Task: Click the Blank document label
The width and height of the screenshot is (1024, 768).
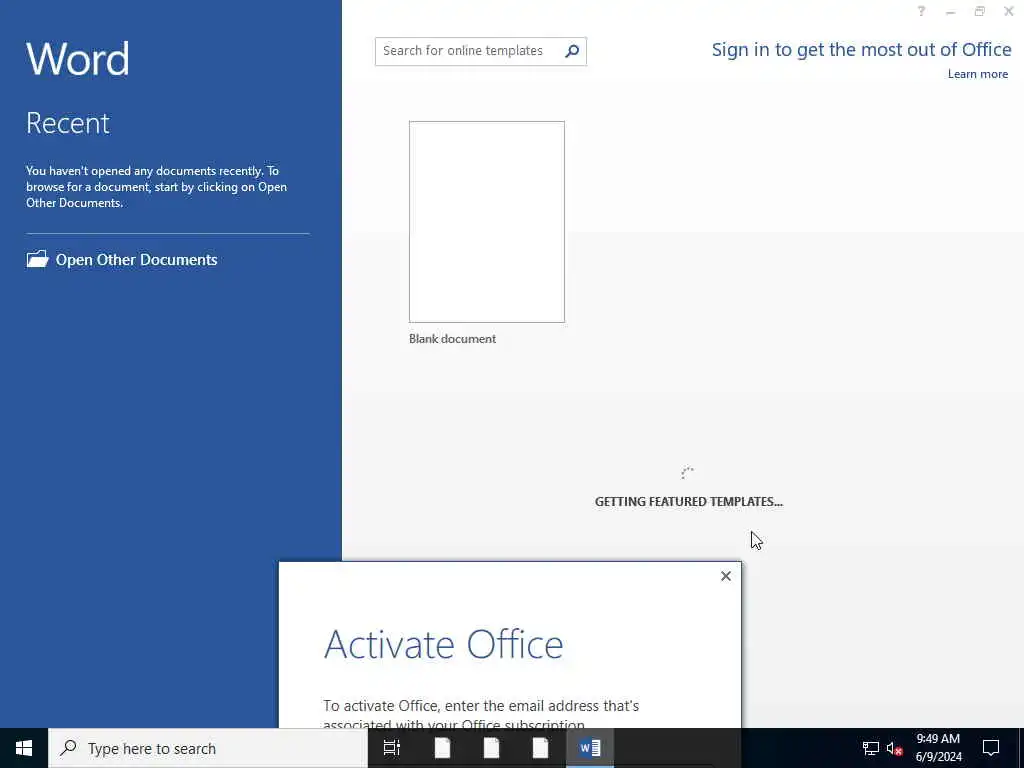Action: point(452,338)
